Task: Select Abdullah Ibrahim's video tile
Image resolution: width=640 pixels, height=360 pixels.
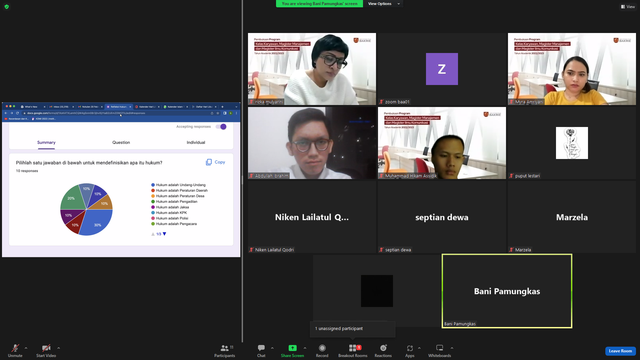Action: click(312, 143)
